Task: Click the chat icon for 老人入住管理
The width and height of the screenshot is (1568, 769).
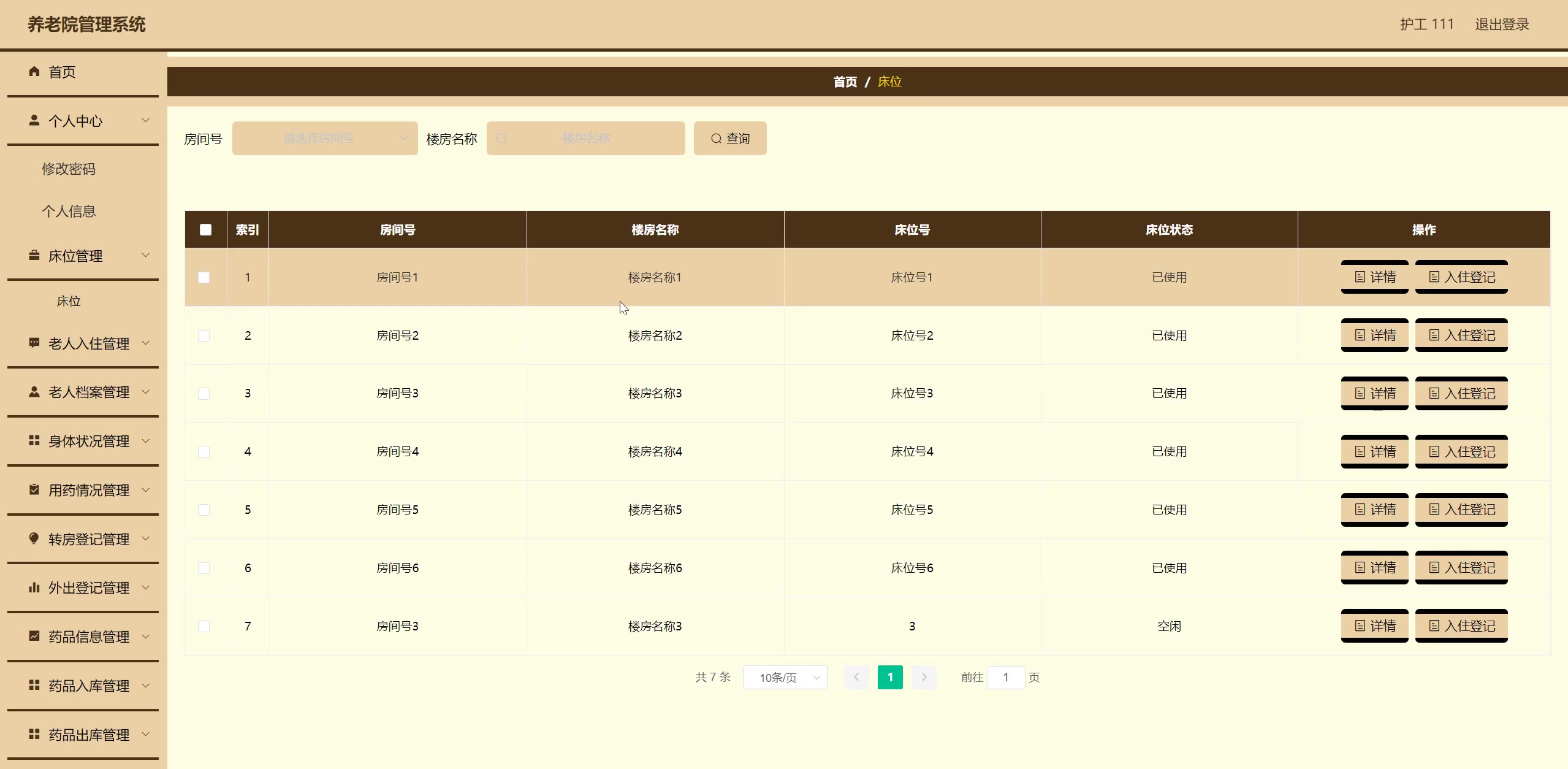Action: click(x=34, y=343)
